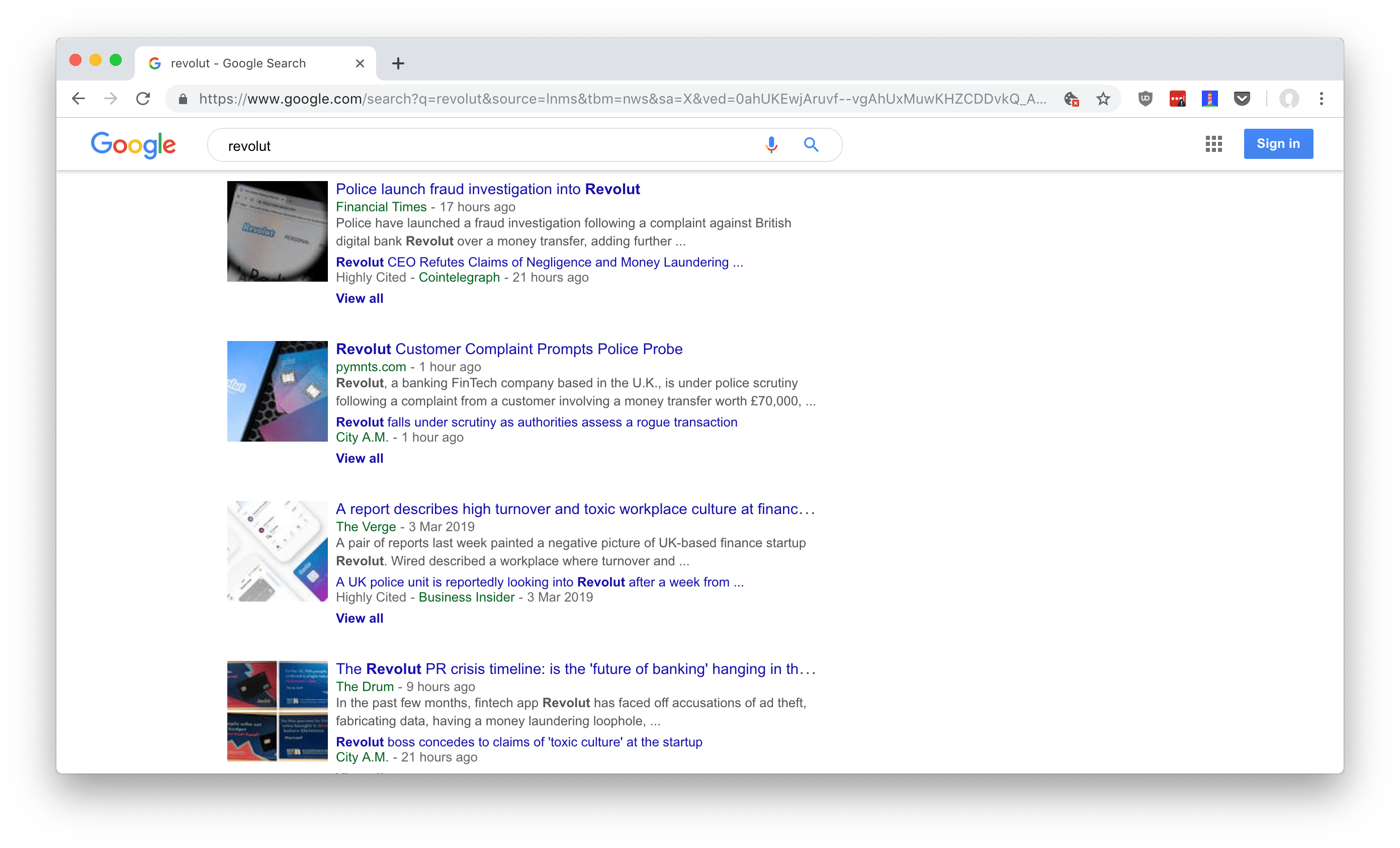This screenshot has height=848, width=1400.
Task: Open a new tab with plus button
Action: tap(398, 64)
